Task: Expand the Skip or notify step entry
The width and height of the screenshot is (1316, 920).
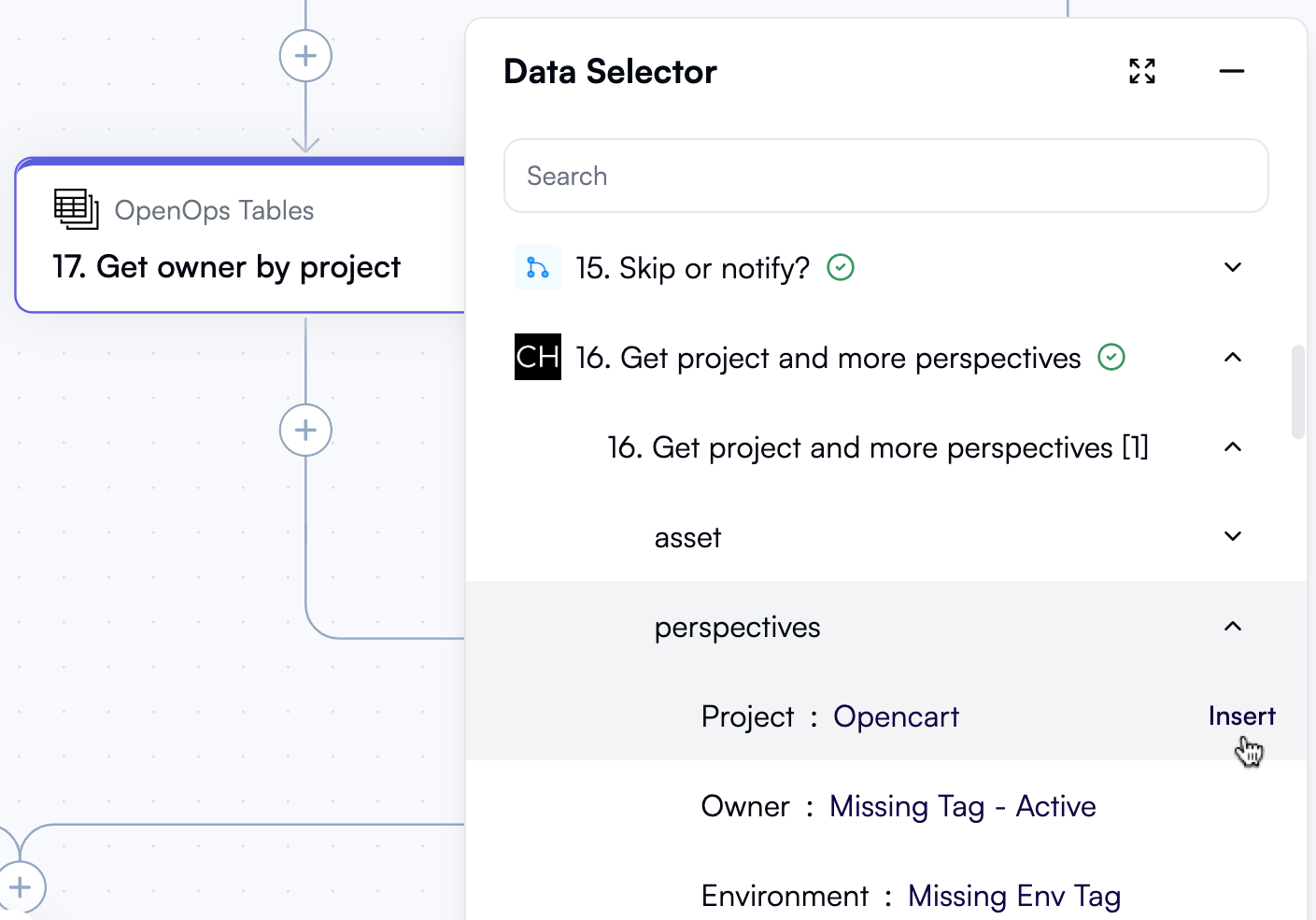Action: pos(1232,267)
